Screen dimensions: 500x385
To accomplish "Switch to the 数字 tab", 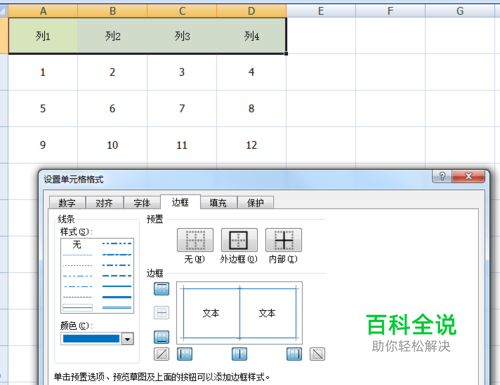I will click(67, 203).
